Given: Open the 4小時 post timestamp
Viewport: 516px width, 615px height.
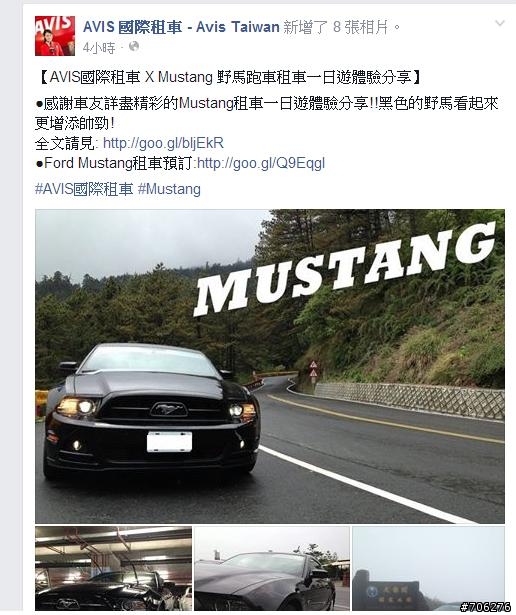Looking at the screenshot, I should coord(99,47).
